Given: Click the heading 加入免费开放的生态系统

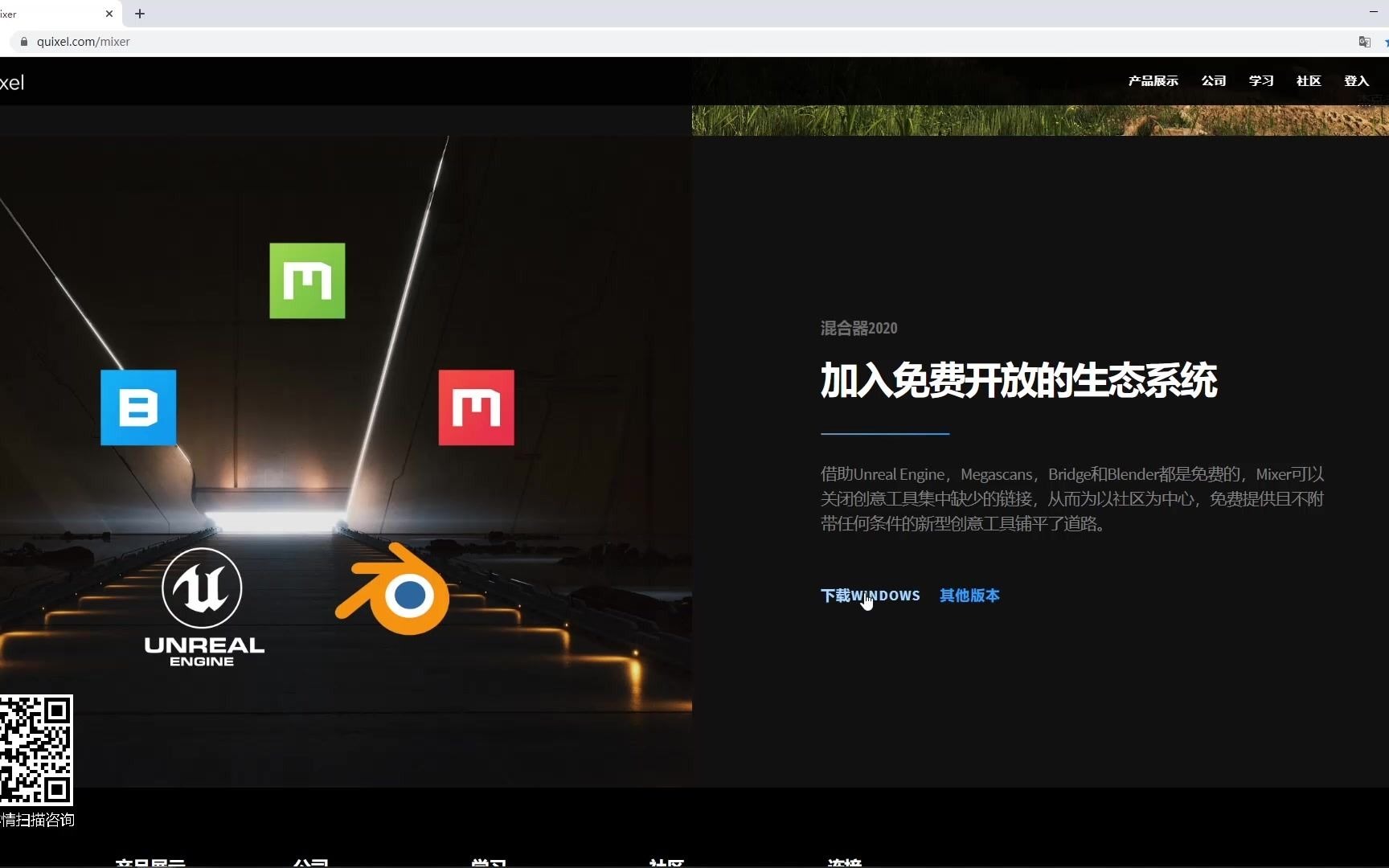Looking at the screenshot, I should pos(1018,380).
